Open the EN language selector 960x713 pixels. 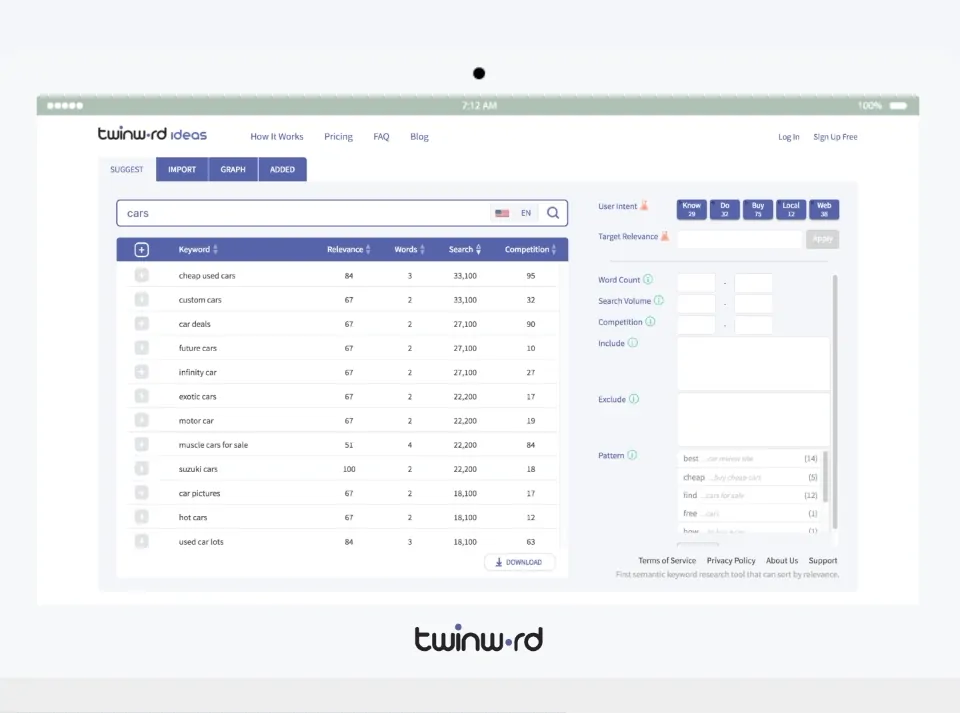point(526,213)
